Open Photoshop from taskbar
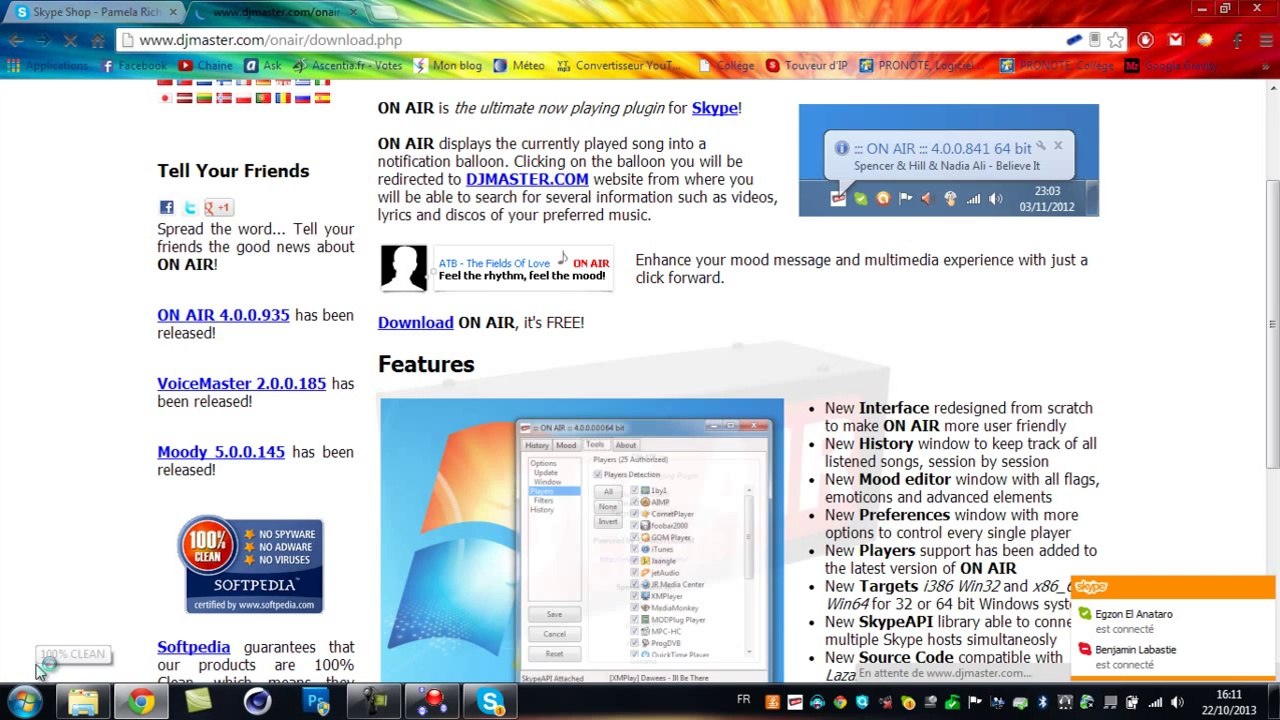Screen dimensions: 1280x720 tap(316, 702)
